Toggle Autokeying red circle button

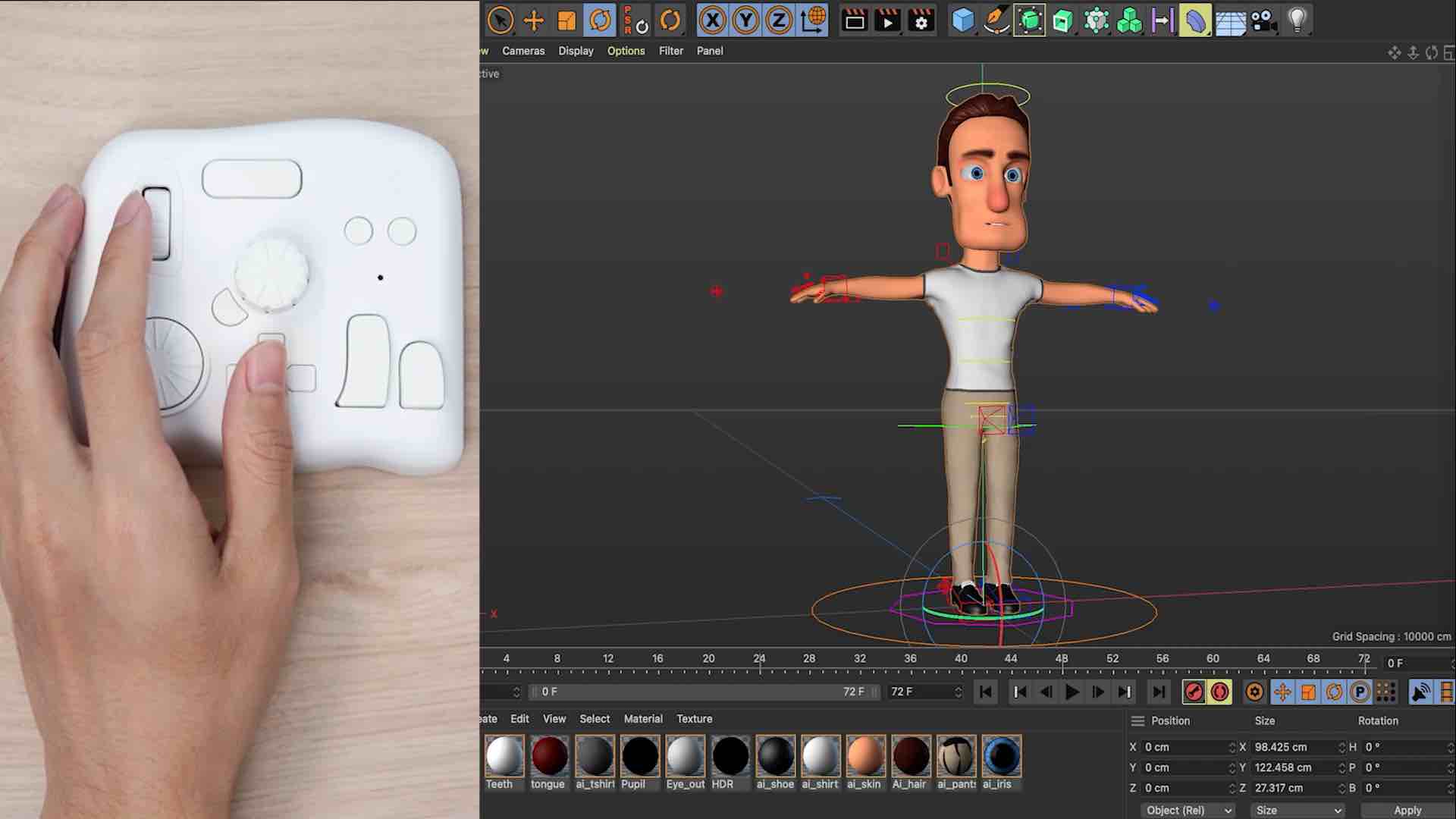[x=1220, y=692]
